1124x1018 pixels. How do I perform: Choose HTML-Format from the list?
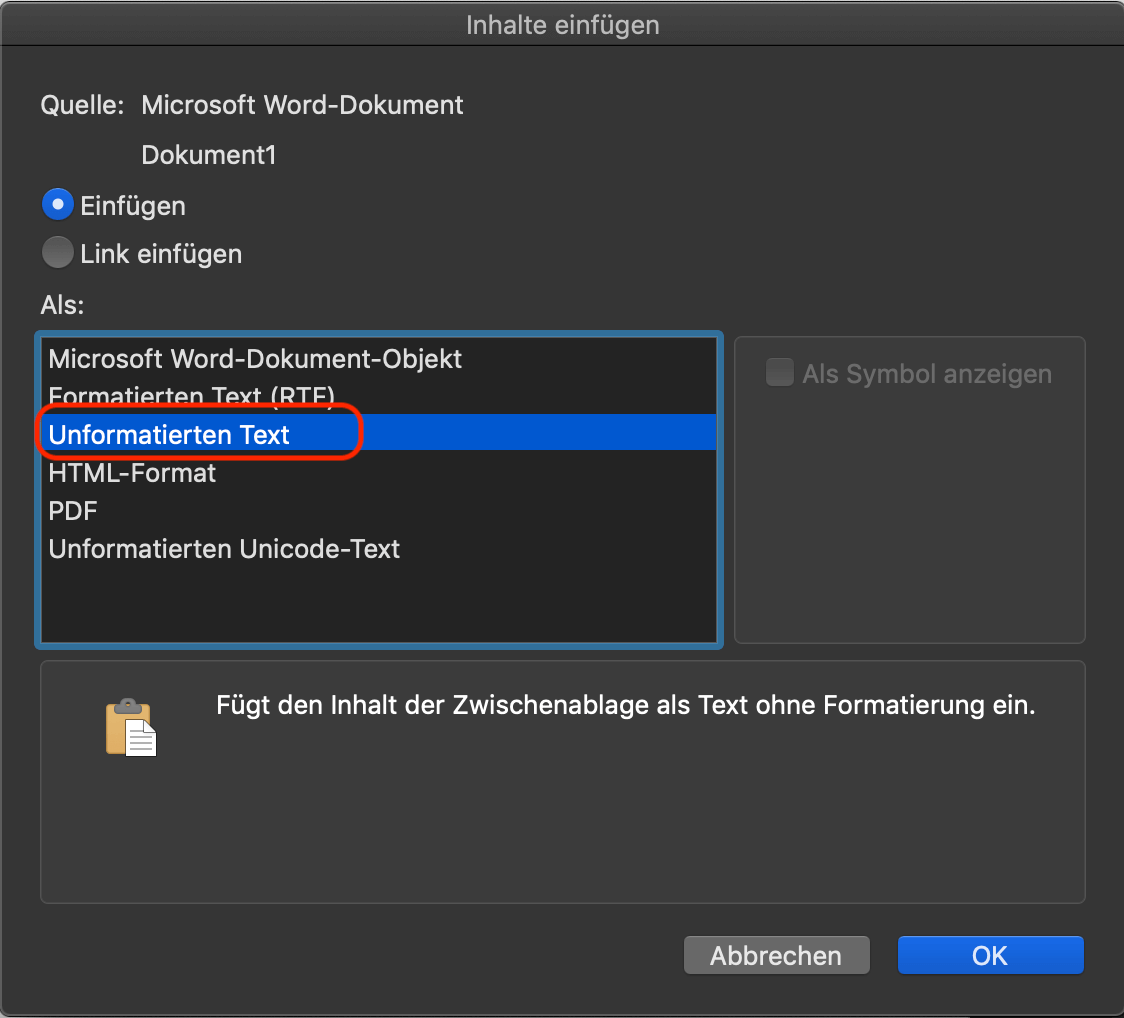pyautogui.click(x=378, y=472)
